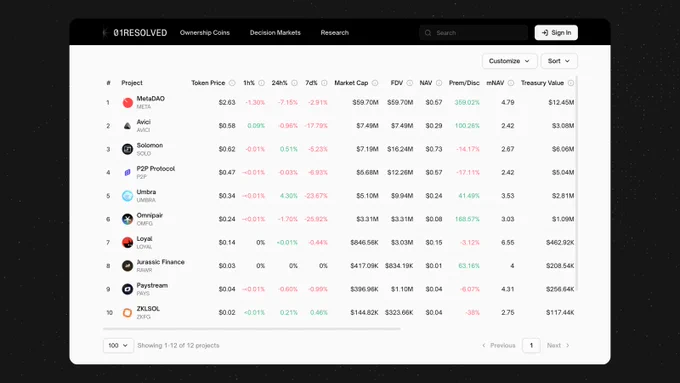Click MetaDAO Prem/Disc value 359.02%

467,103
